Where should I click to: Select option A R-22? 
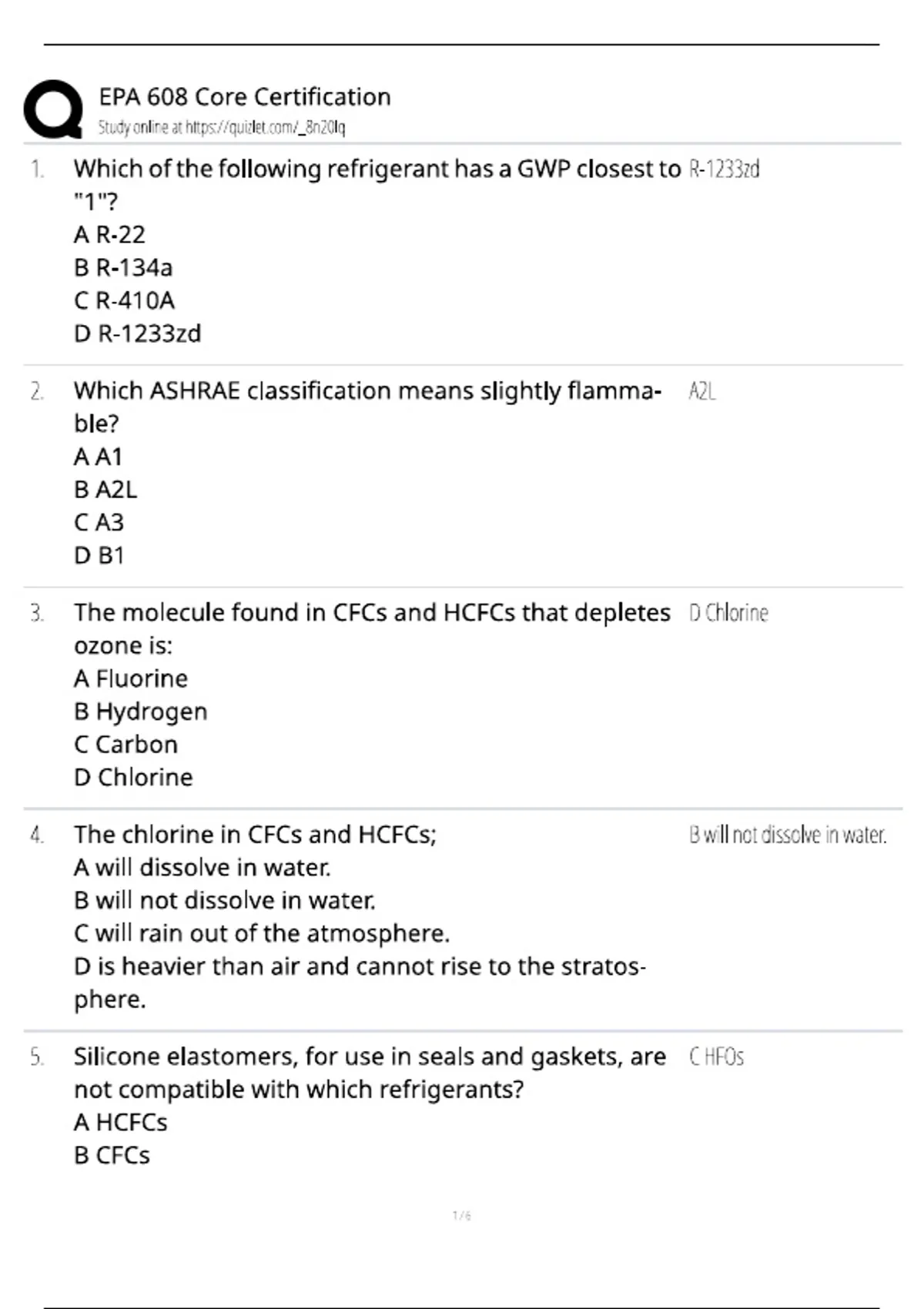(109, 234)
